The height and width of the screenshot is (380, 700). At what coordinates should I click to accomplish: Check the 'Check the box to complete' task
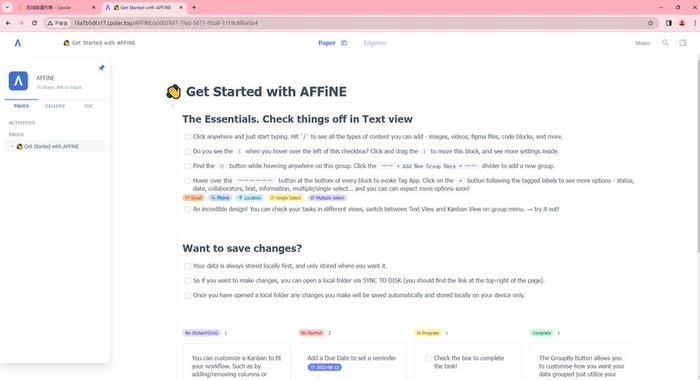pyautogui.click(x=428, y=358)
